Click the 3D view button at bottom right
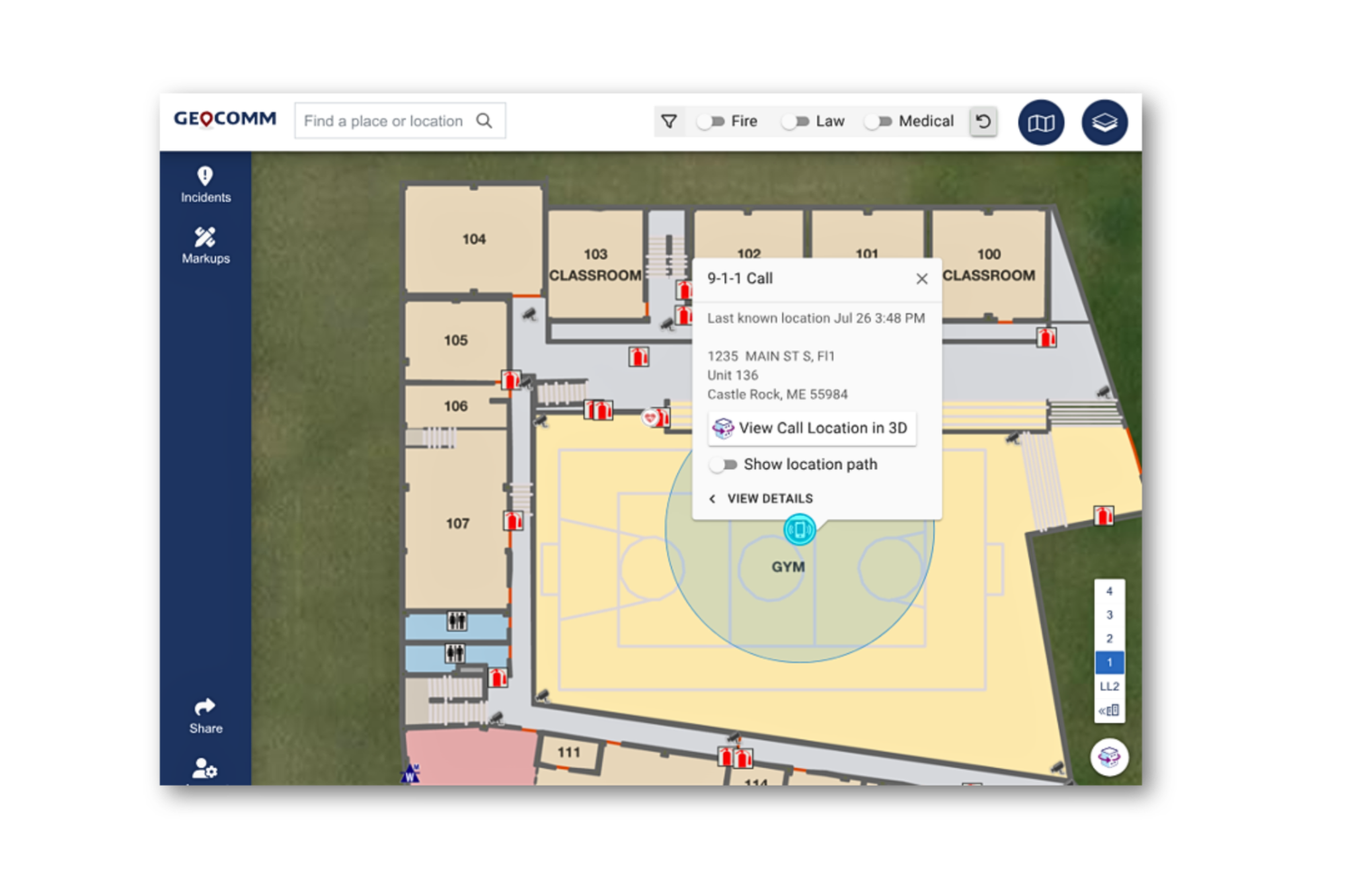 (1108, 757)
